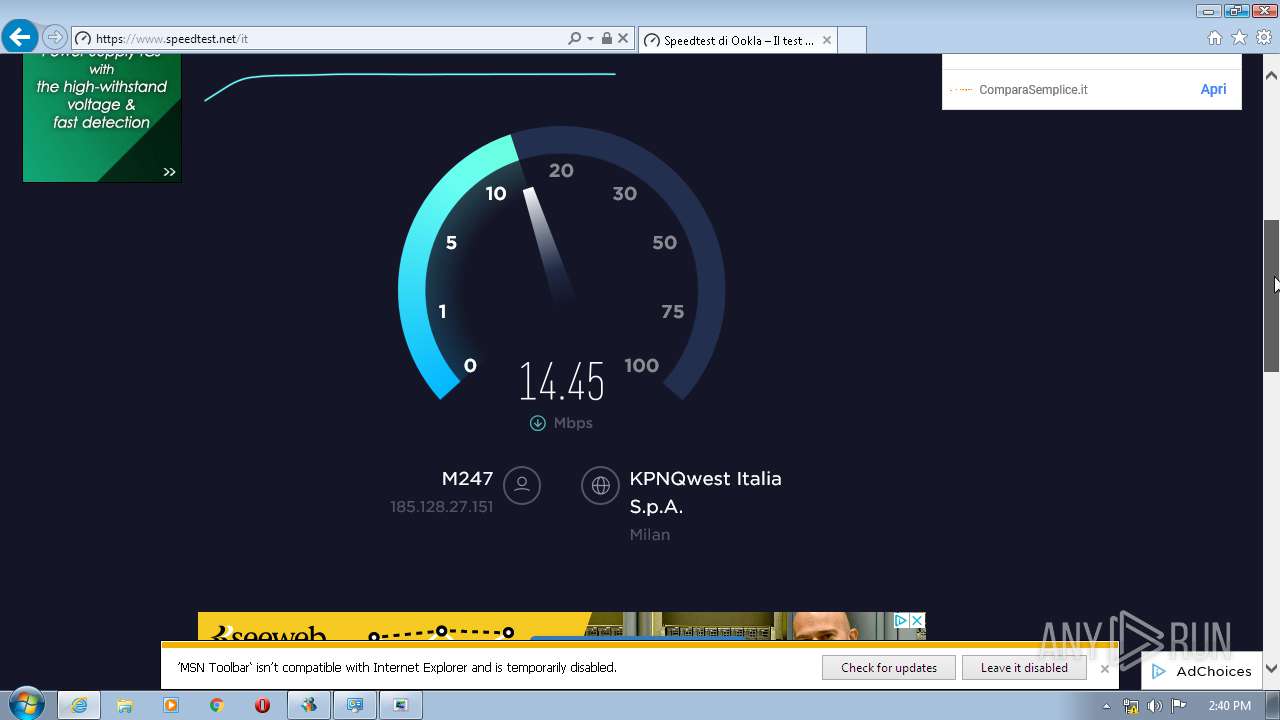Click the 14.45 speed reading
The image size is (1280, 720).
tap(562, 382)
